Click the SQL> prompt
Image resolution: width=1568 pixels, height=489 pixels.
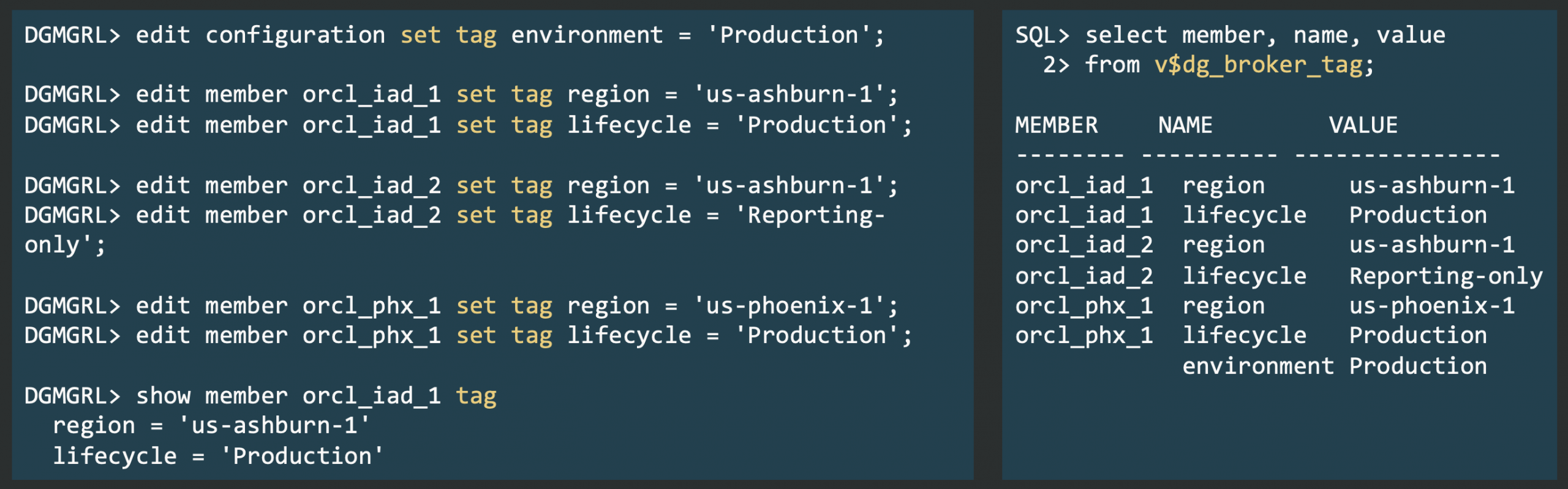click(1042, 35)
